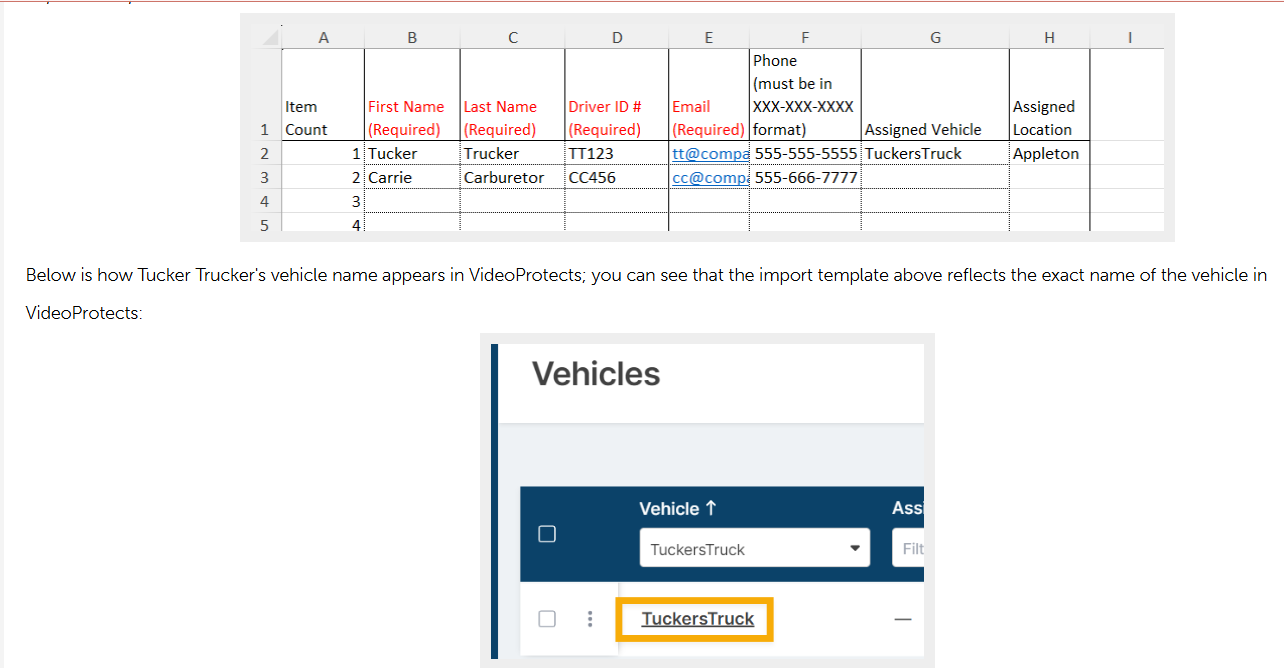The width and height of the screenshot is (1284, 668).
Task: Click the Item Count header cell
Action: (x=323, y=95)
